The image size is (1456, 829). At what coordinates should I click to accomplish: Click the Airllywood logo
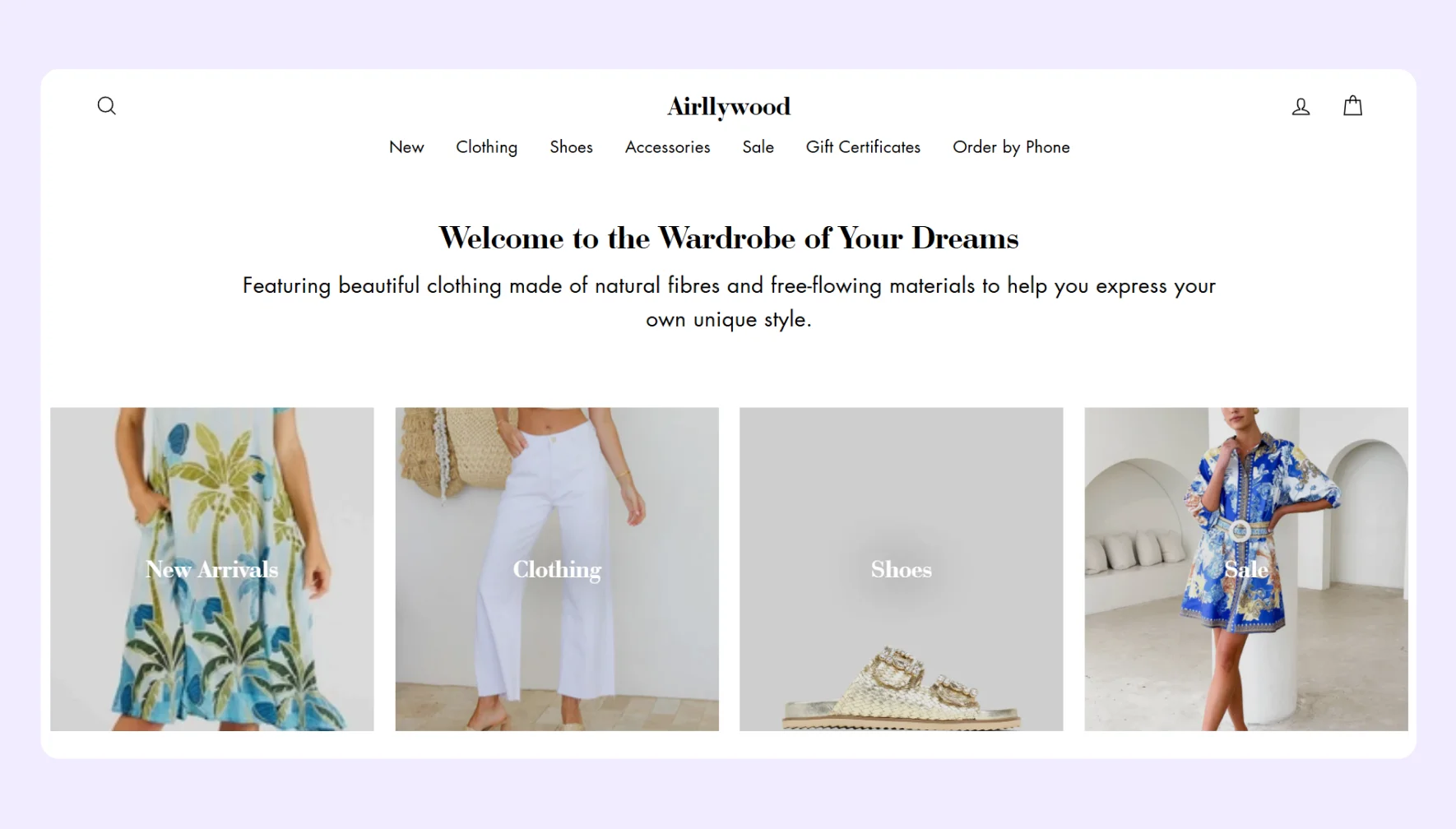coord(729,107)
